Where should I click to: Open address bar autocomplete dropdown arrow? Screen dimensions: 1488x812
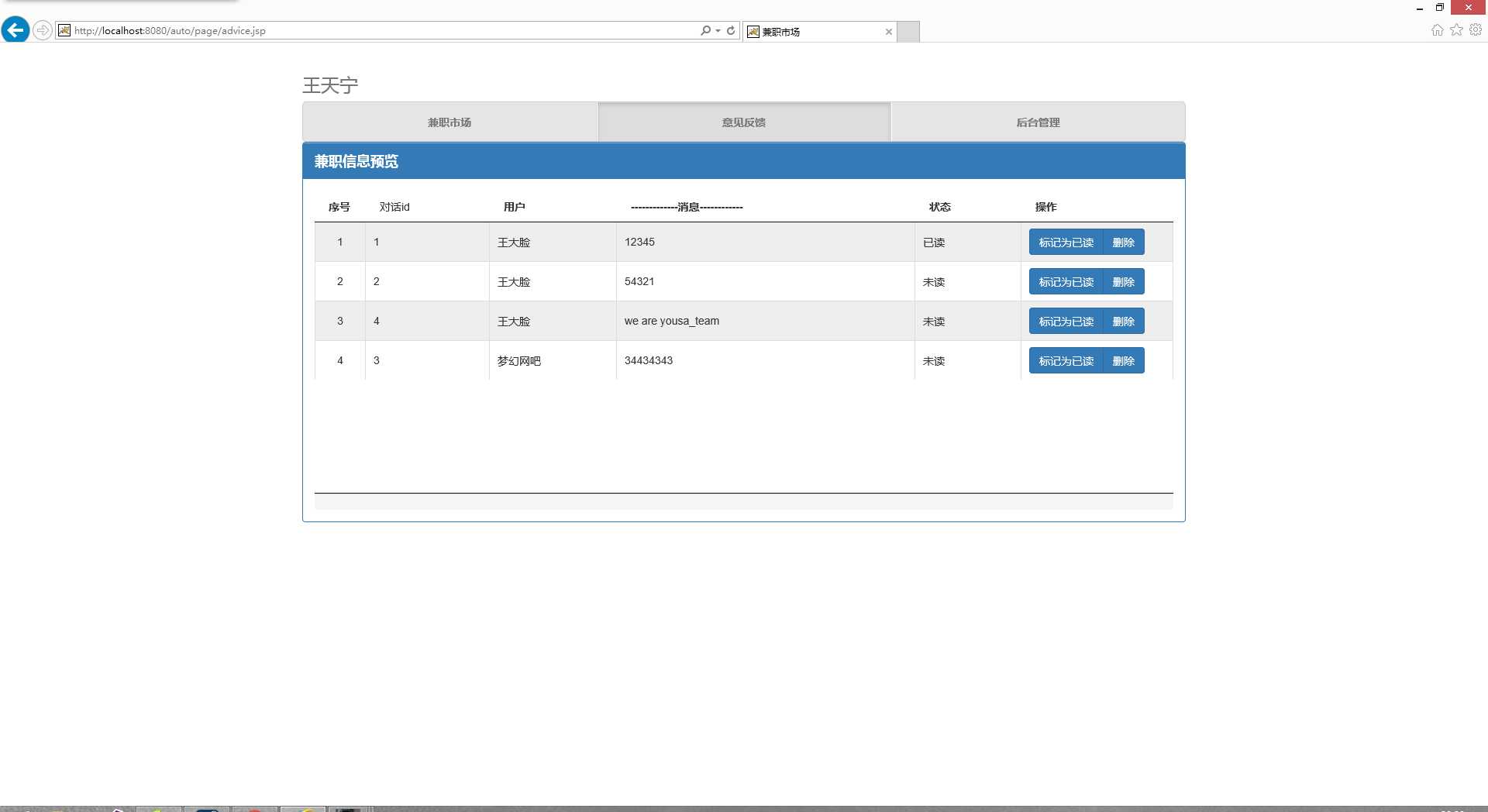(718, 31)
